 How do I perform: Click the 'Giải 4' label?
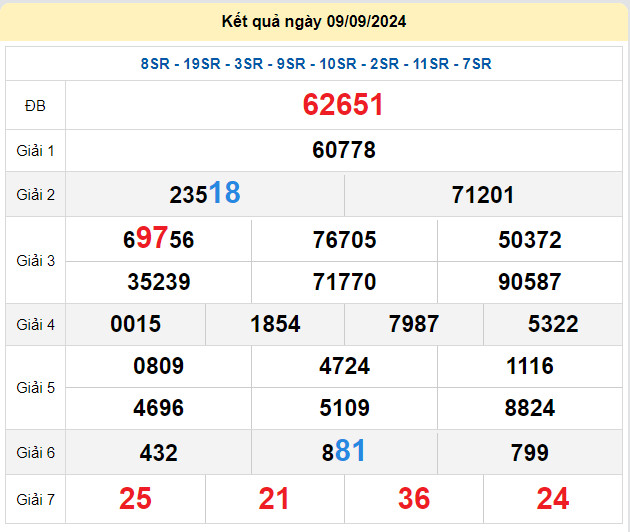click(35, 325)
